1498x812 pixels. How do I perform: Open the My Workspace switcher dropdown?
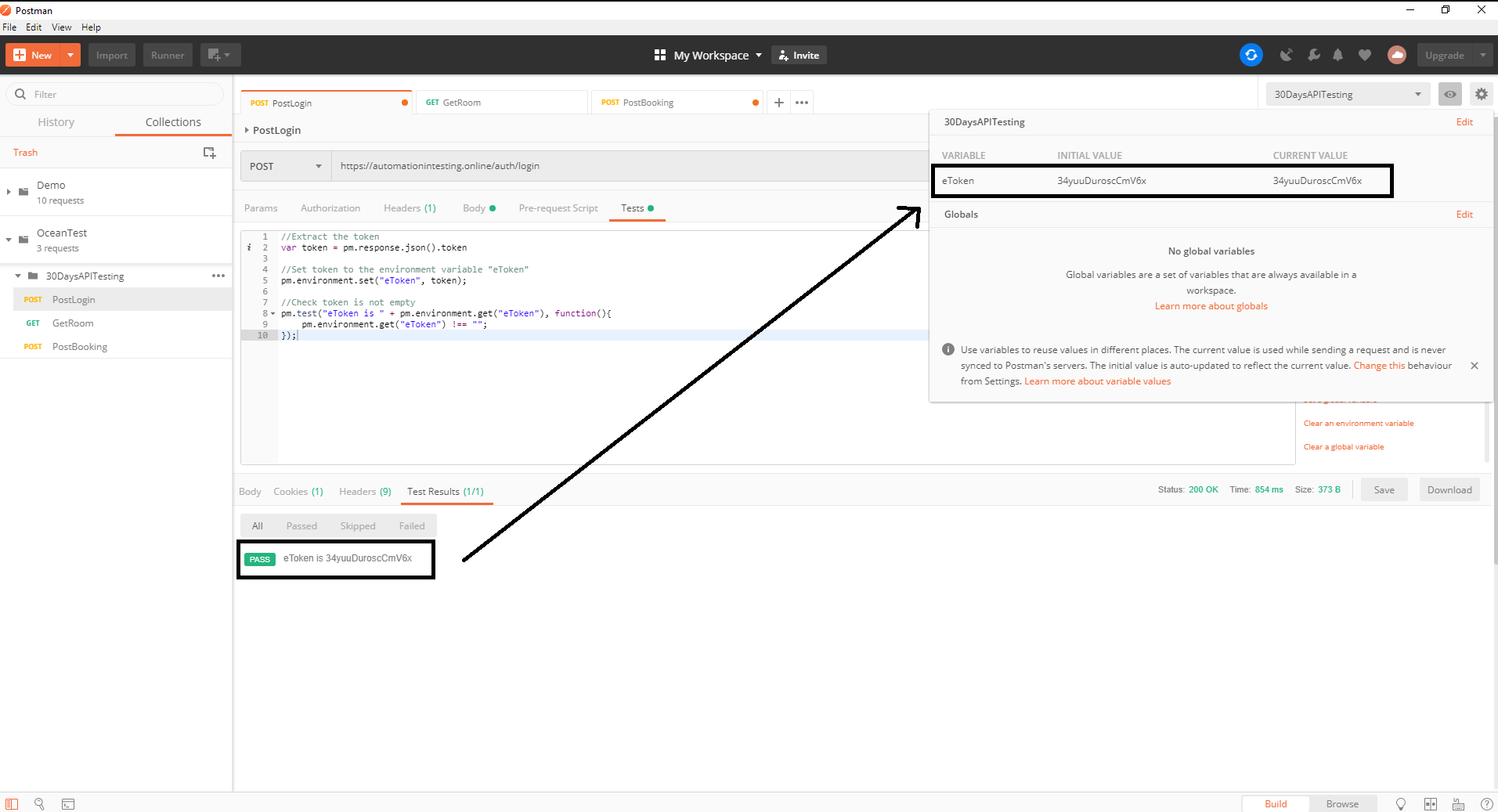point(718,55)
